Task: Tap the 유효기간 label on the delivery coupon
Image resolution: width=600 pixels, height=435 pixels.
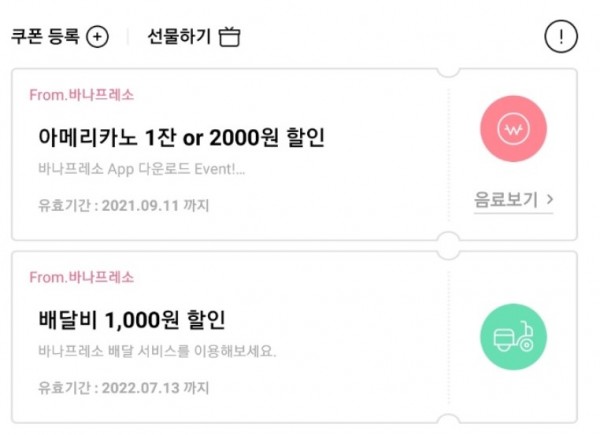Action: [60, 388]
